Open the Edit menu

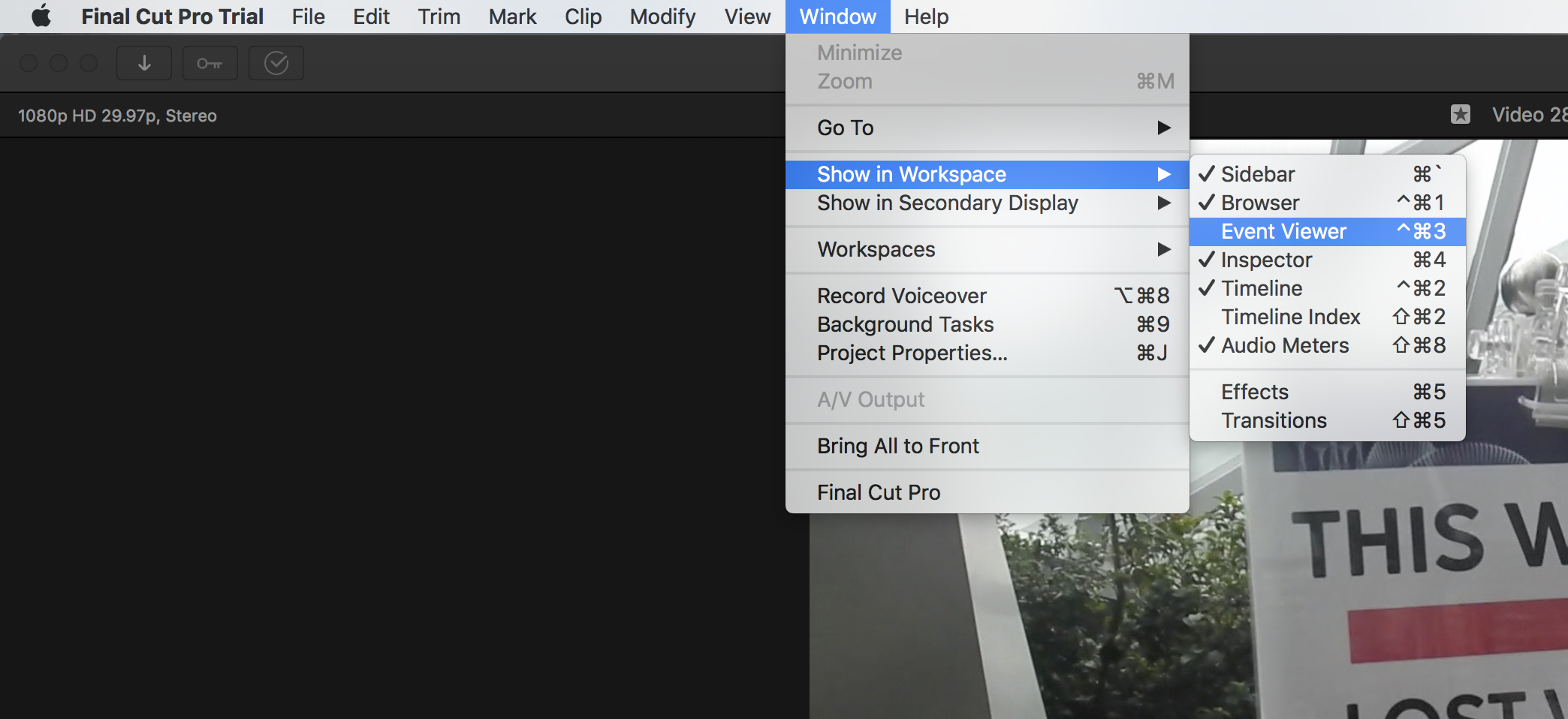[x=371, y=17]
